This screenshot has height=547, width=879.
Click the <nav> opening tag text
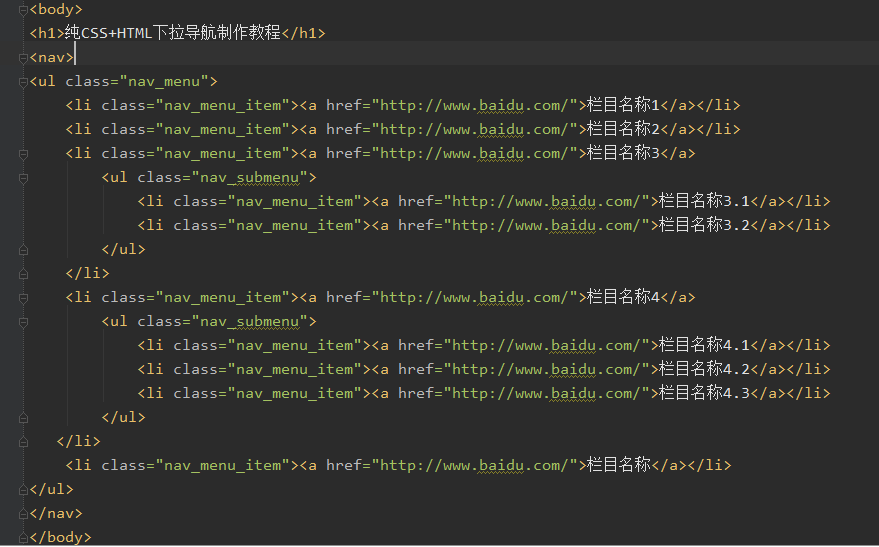click(x=52, y=58)
